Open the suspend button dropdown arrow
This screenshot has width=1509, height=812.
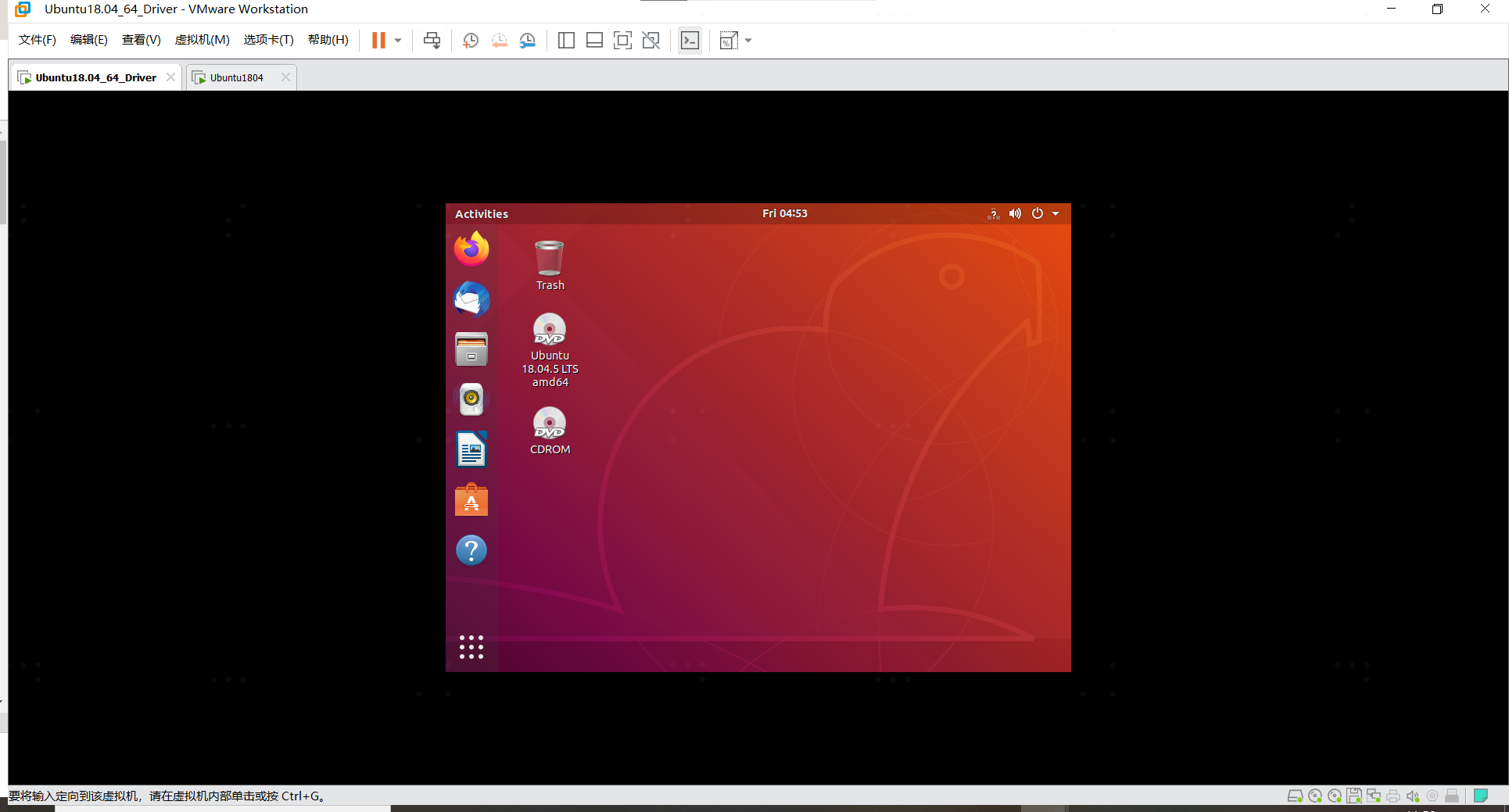click(397, 40)
